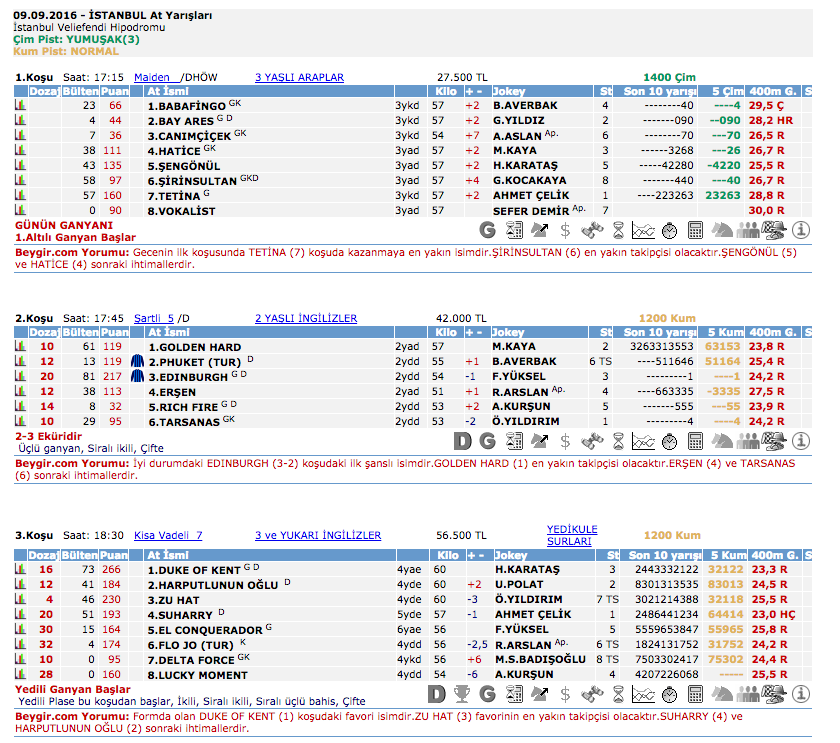
Task: Click the Puan column header in race 3
Action: click(x=114, y=555)
